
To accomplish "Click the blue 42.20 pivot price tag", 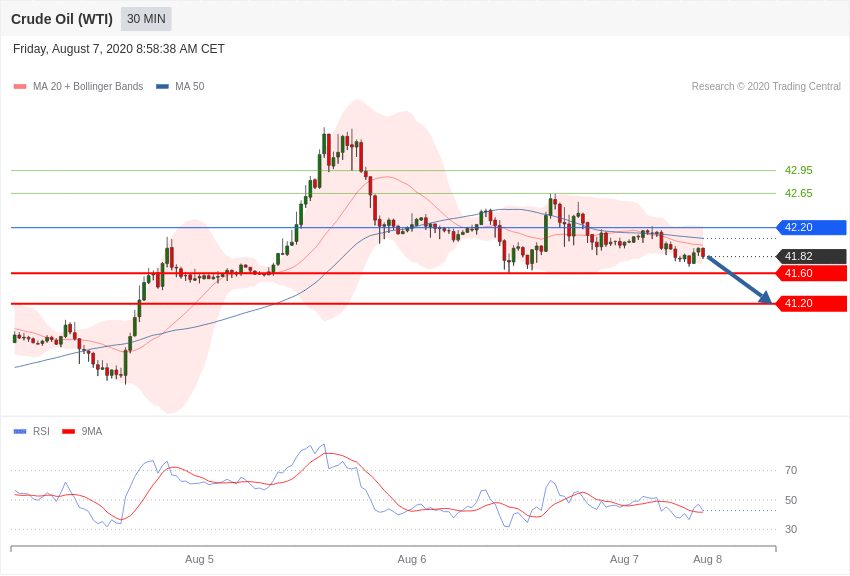I will 812,227.
